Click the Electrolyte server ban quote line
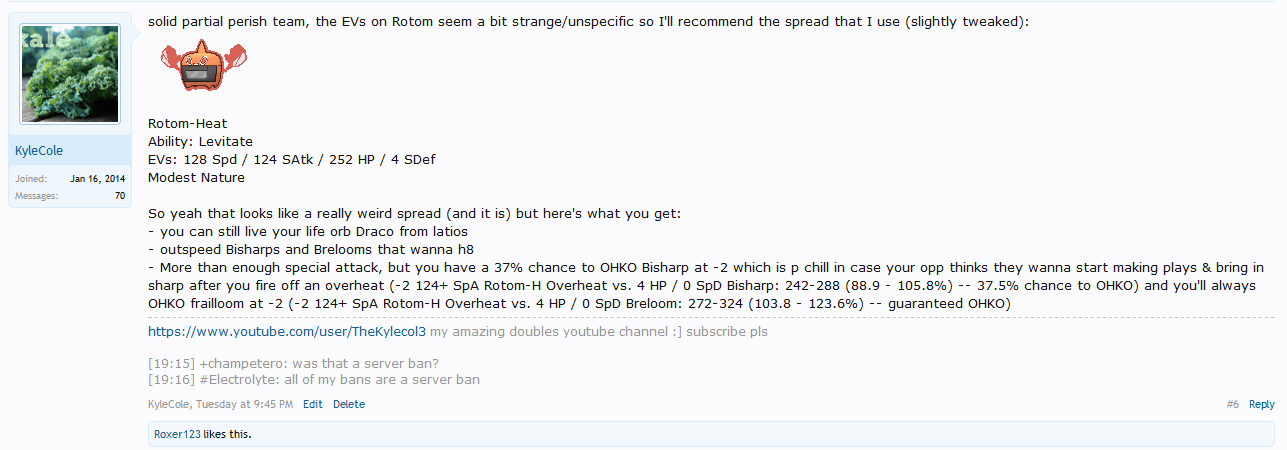Image resolution: width=1287 pixels, height=450 pixels. [314, 380]
